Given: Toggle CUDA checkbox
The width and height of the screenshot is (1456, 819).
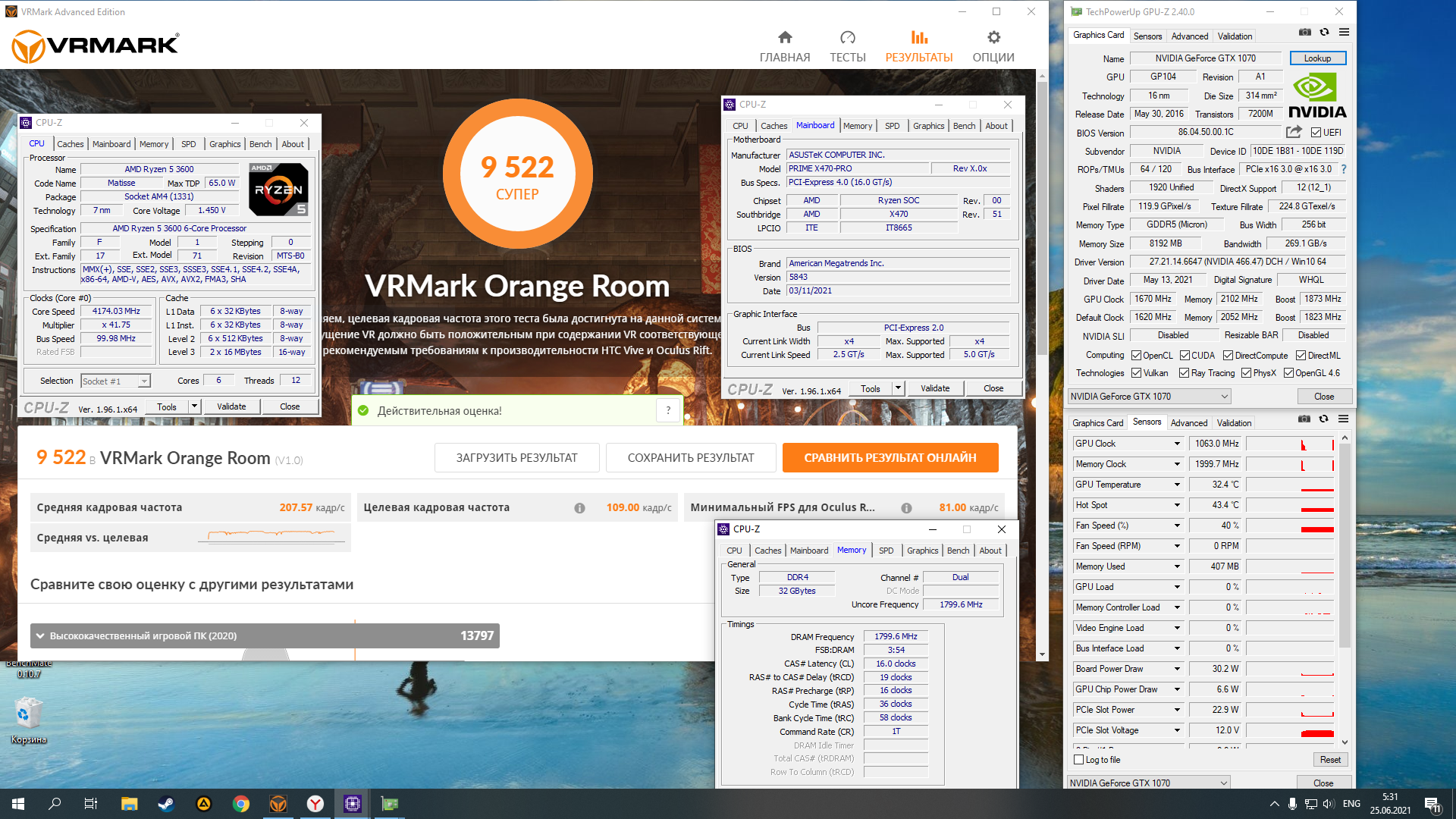Looking at the screenshot, I should click(x=1185, y=356).
